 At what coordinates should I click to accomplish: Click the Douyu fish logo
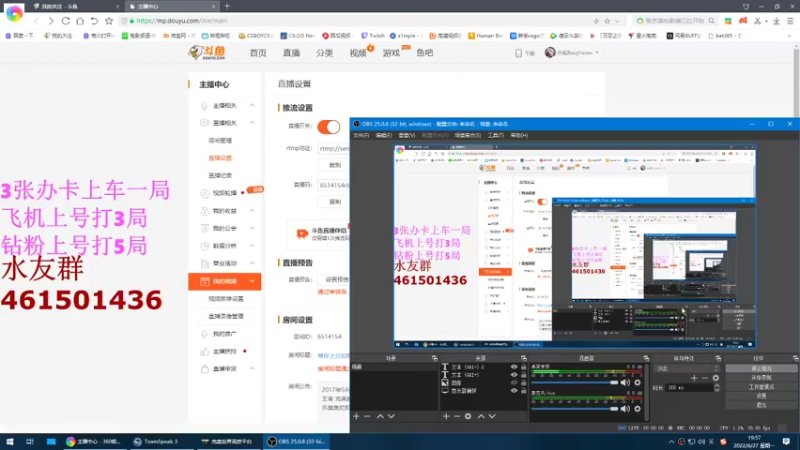coord(207,53)
